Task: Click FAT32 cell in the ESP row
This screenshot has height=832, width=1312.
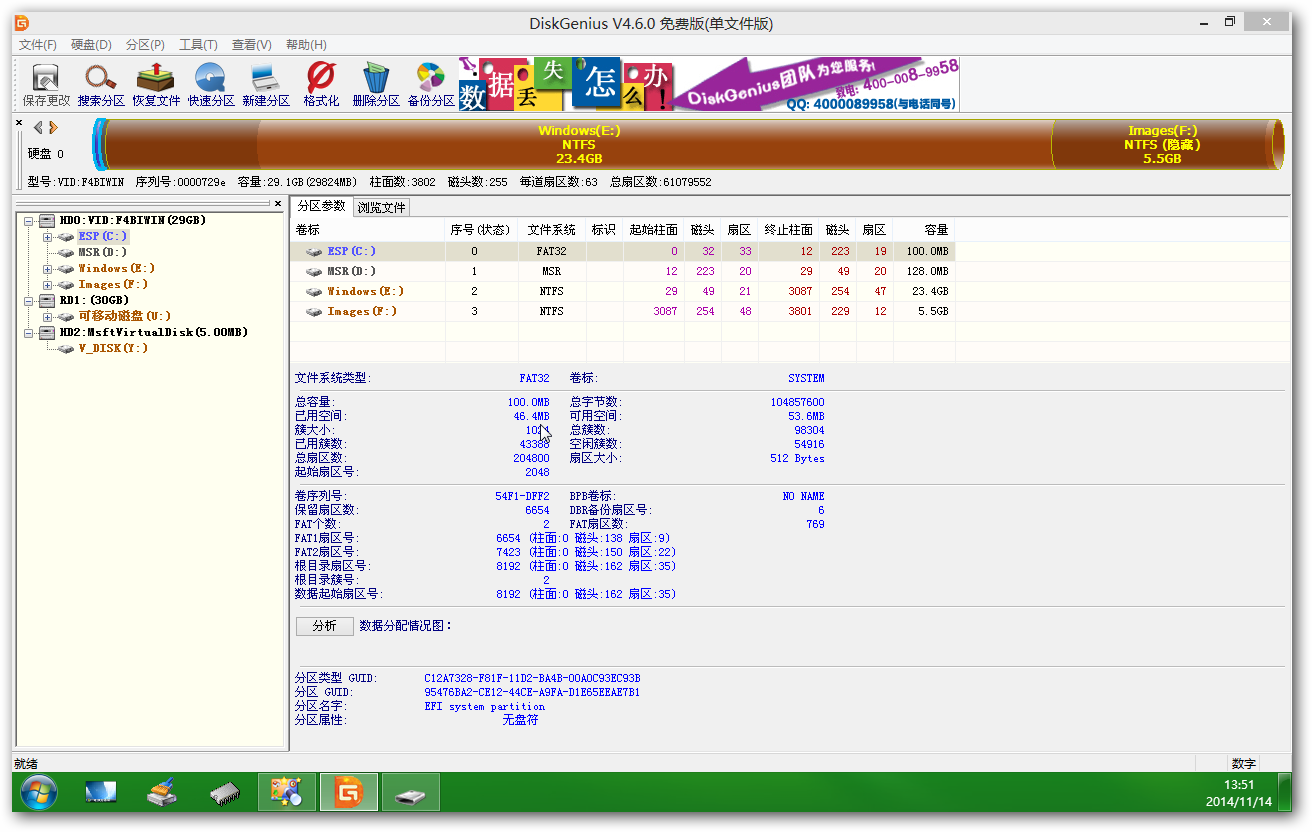Action: (552, 252)
